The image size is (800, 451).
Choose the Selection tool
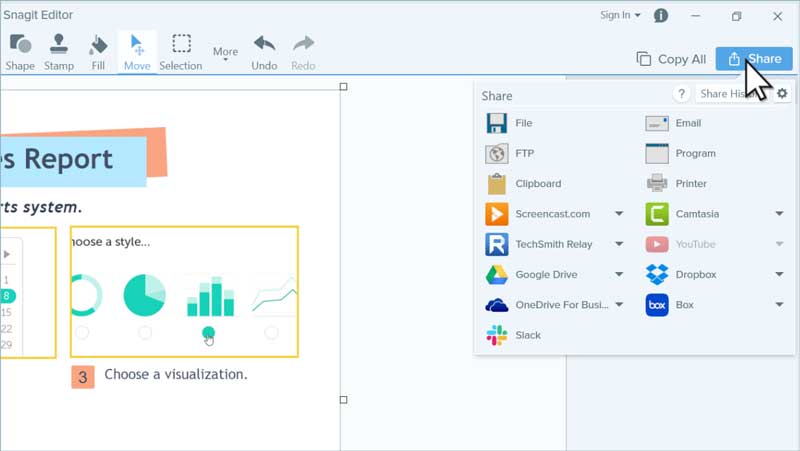point(181,53)
